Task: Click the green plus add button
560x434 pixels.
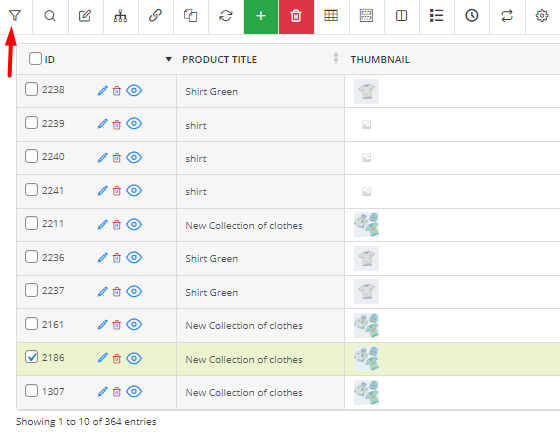Action: [261, 17]
